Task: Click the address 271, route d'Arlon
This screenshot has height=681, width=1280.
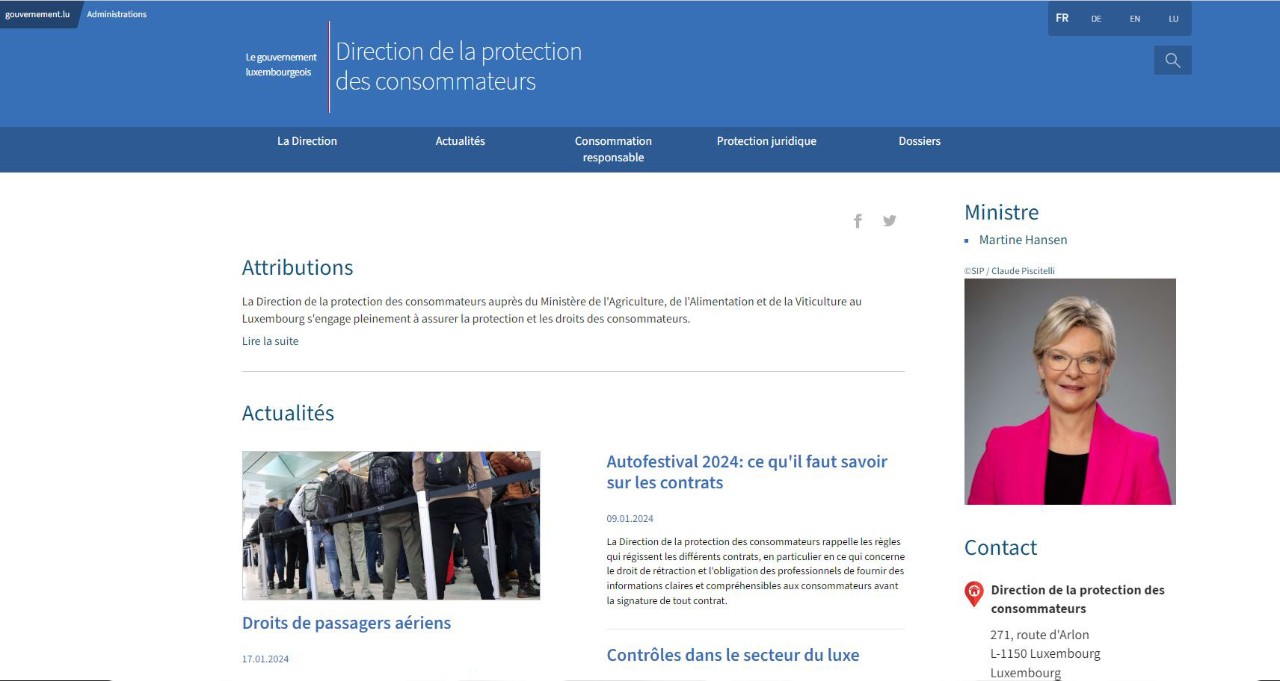Action: pyautogui.click(x=1040, y=635)
